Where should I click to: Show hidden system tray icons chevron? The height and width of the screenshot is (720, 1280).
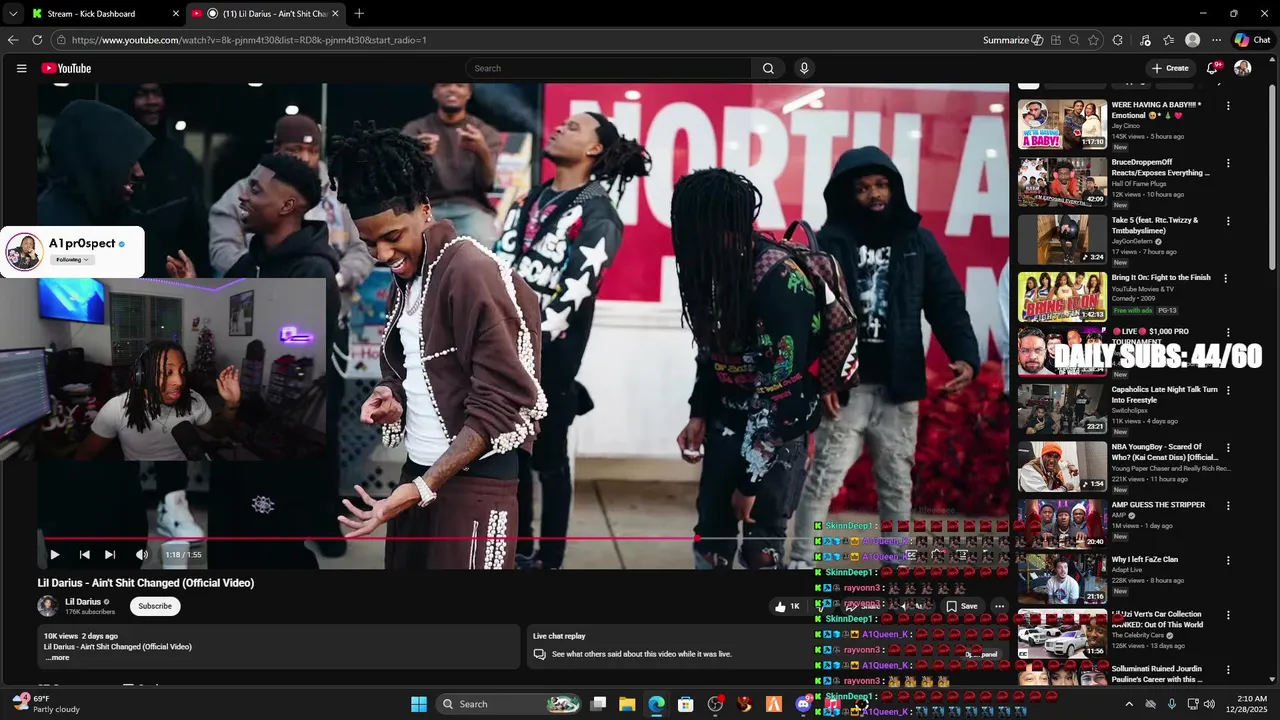tap(1129, 704)
